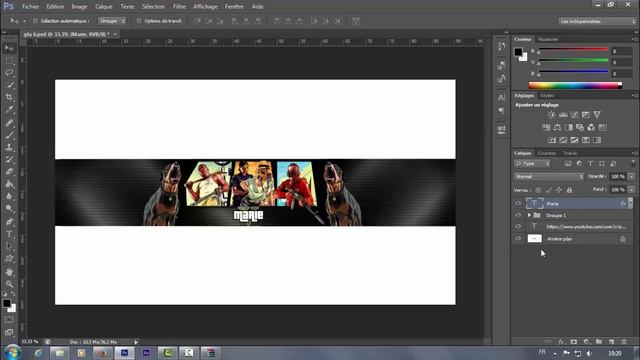Toggle lock all for the layer
Image resolution: width=640 pixels, height=360 pixels.
569,190
